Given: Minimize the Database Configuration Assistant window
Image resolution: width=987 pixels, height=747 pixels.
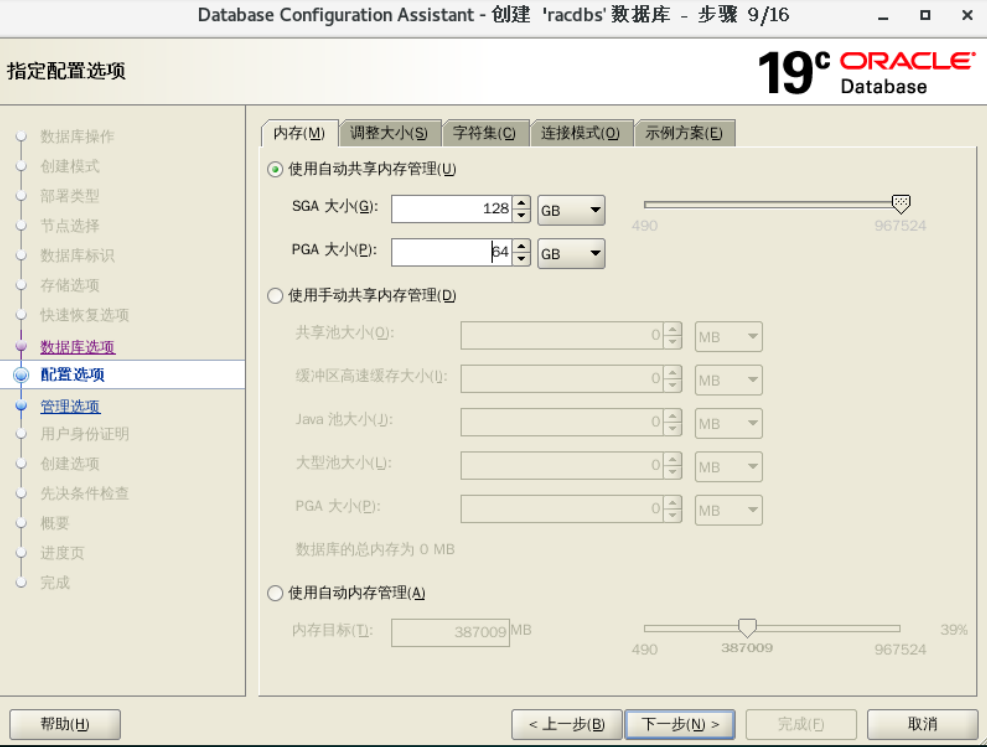Looking at the screenshot, I should click(883, 16).
